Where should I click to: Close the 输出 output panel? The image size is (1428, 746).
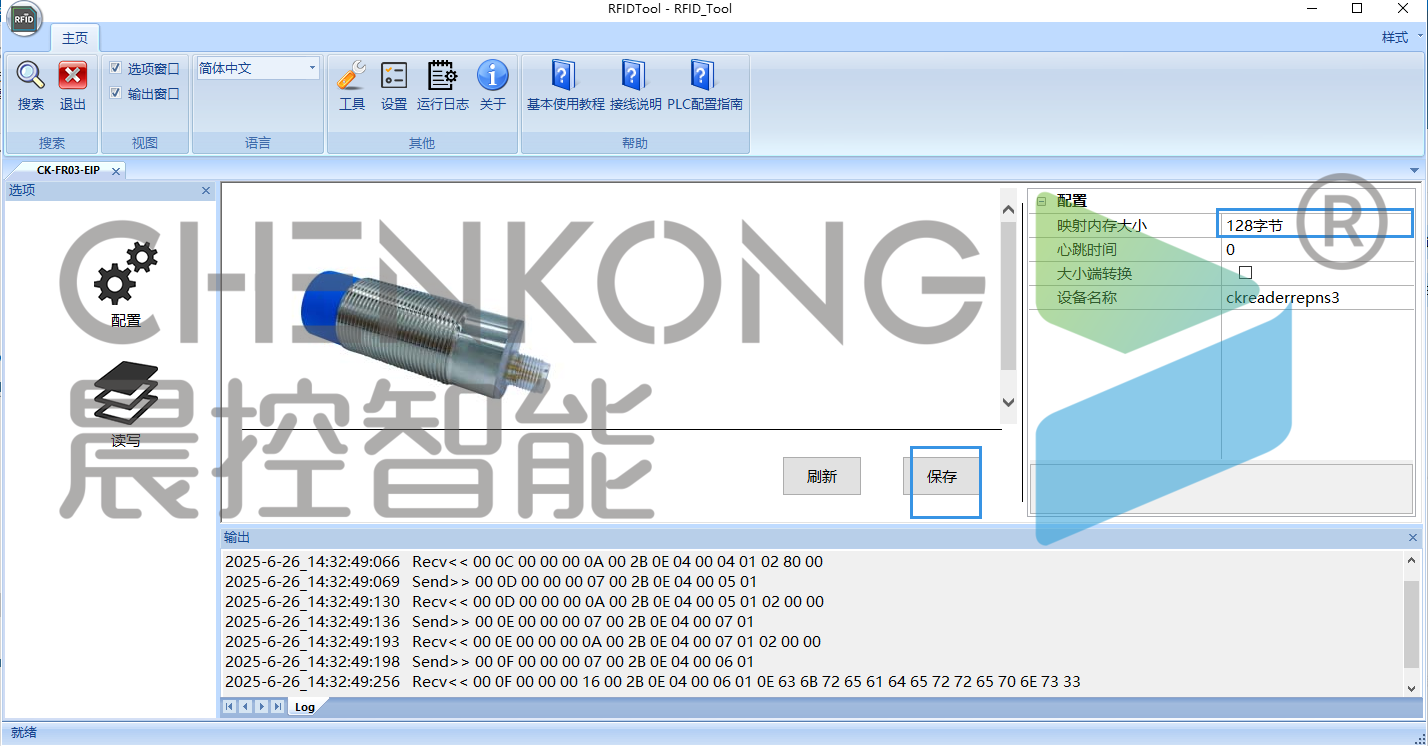(x=1413, y=538)
